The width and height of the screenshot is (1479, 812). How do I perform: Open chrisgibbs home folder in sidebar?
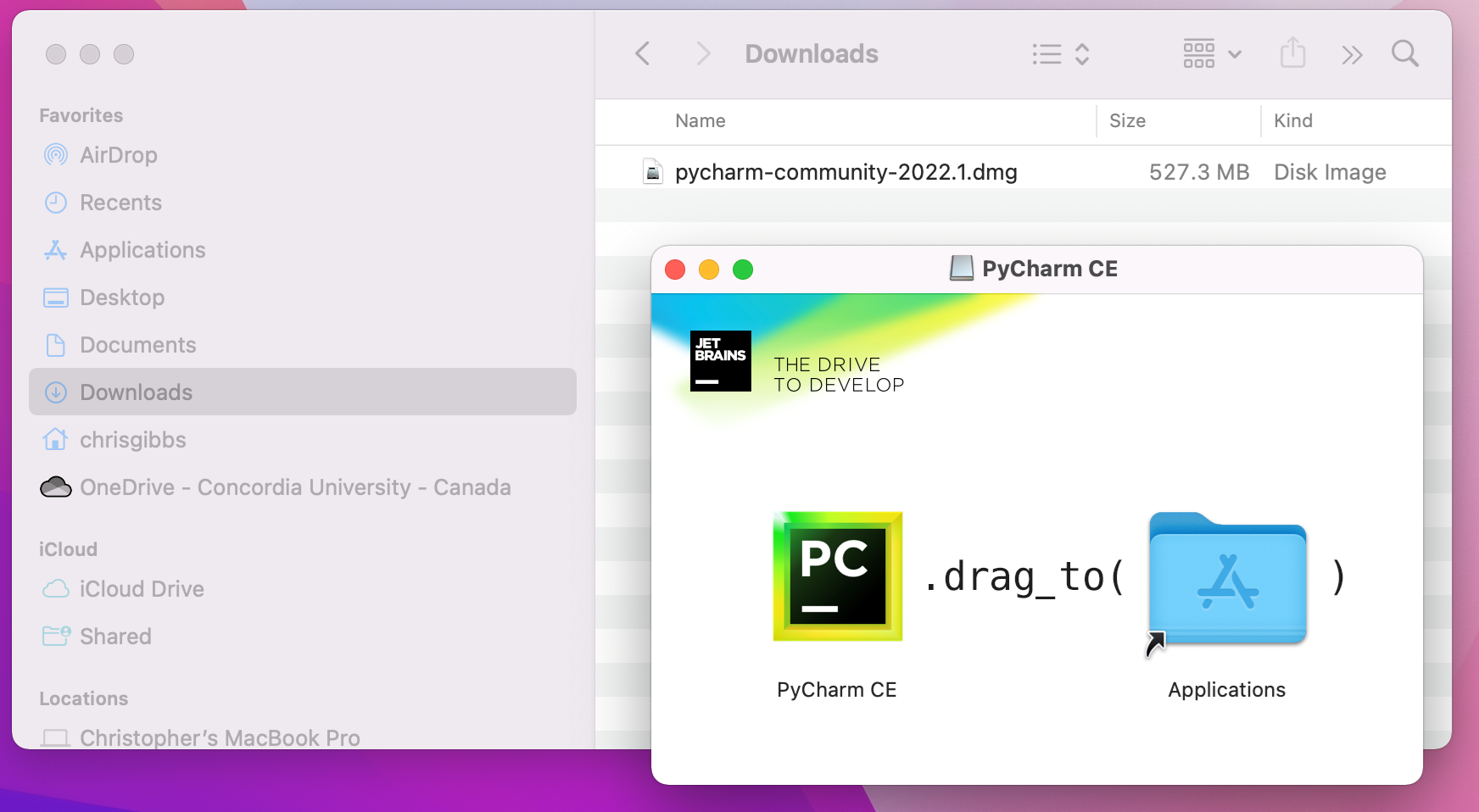tap(303, 440)
